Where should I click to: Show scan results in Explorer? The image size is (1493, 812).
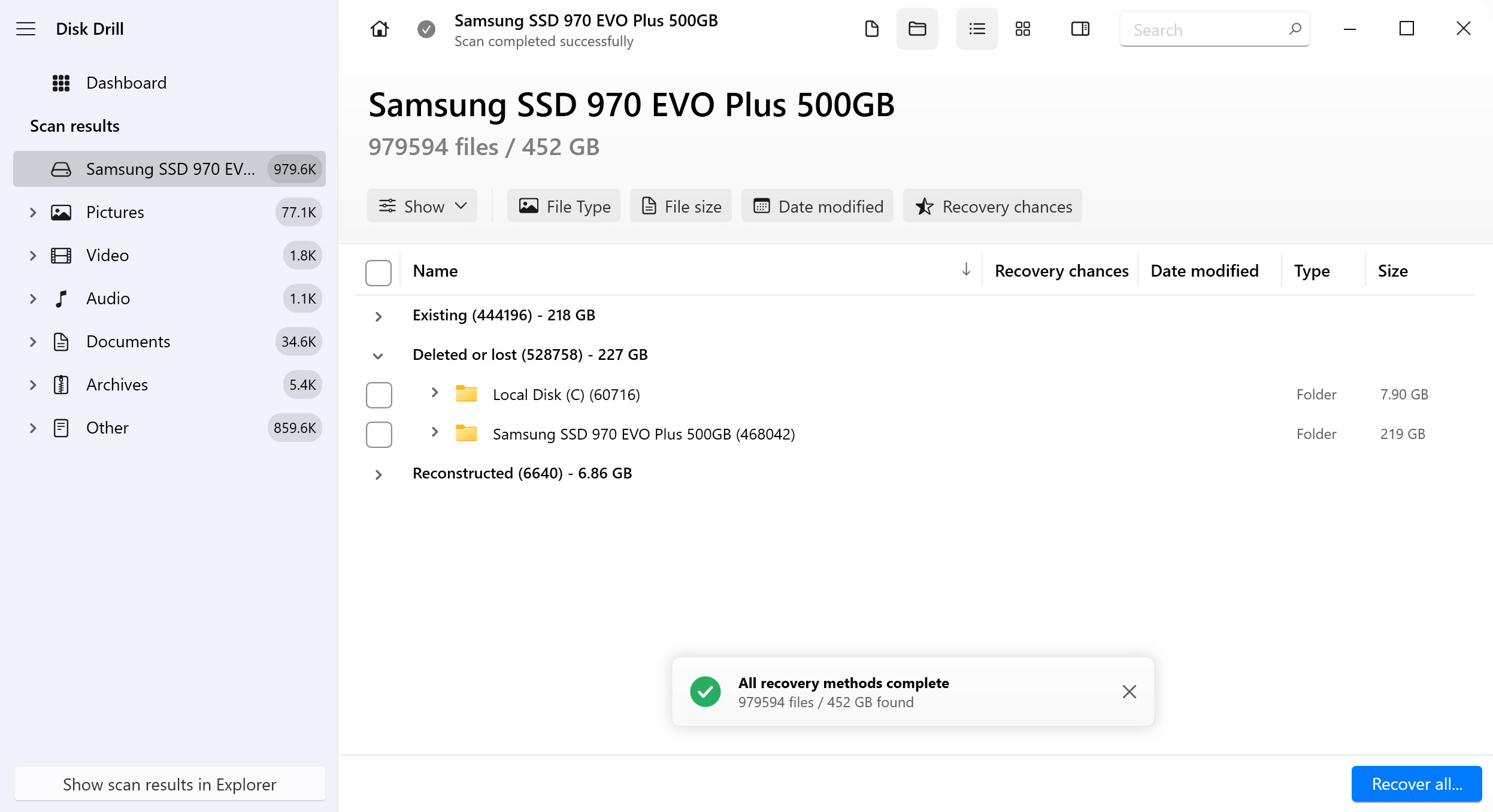(169, 784)
